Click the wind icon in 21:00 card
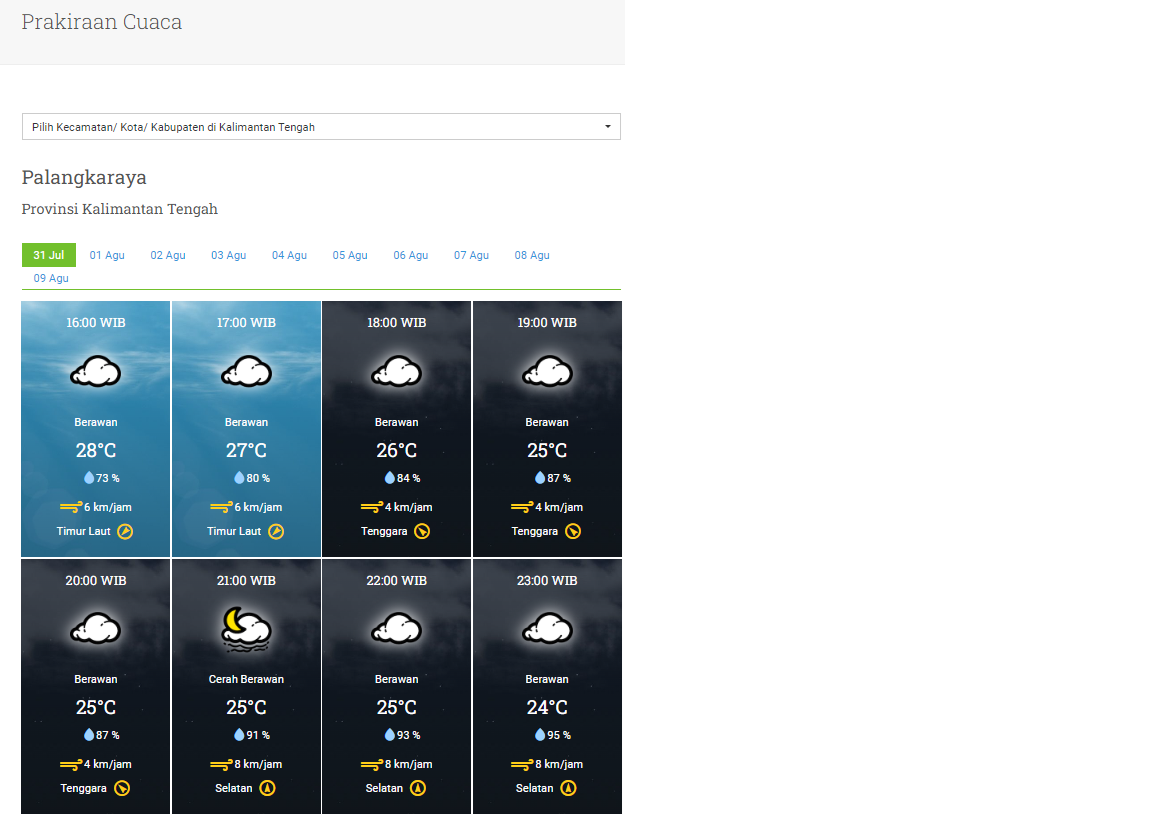The image size is (1152, 817). [221, 765]
